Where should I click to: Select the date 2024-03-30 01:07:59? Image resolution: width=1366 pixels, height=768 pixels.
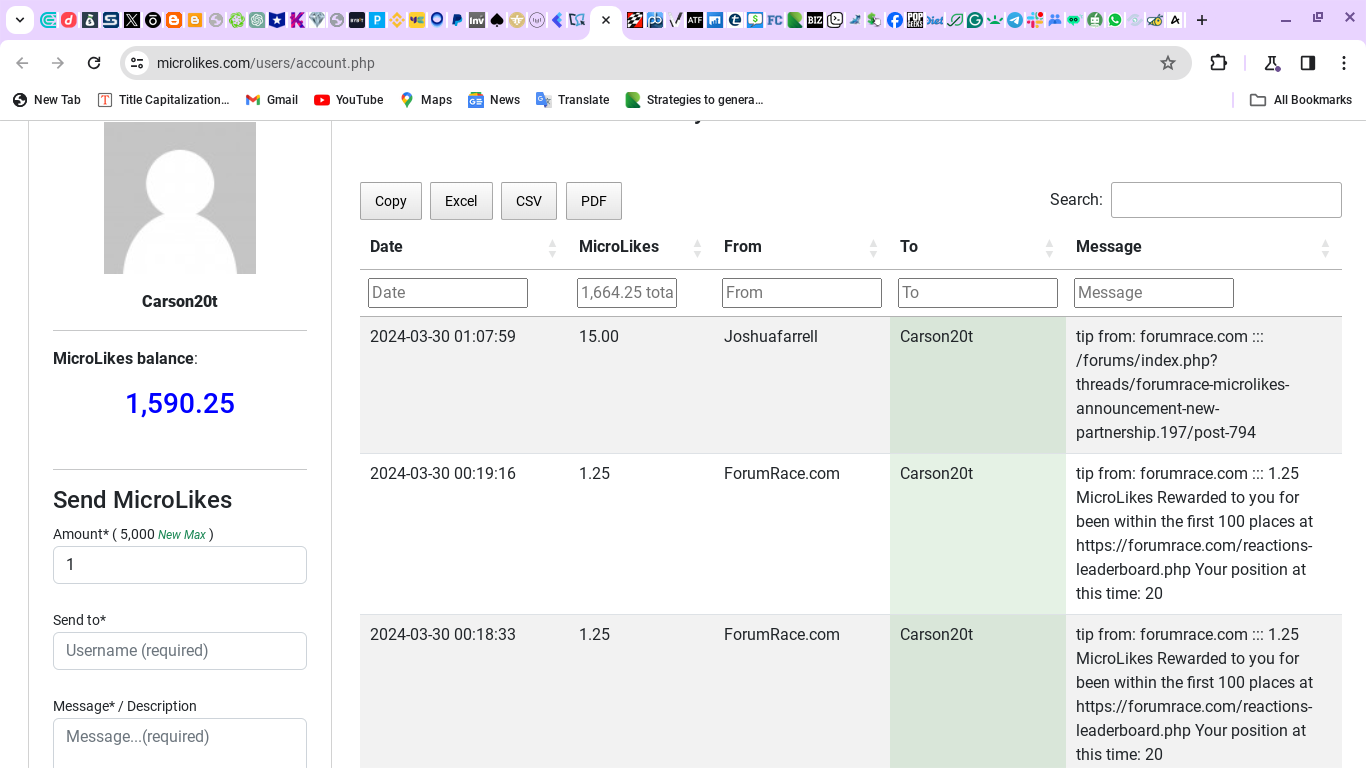443,337
